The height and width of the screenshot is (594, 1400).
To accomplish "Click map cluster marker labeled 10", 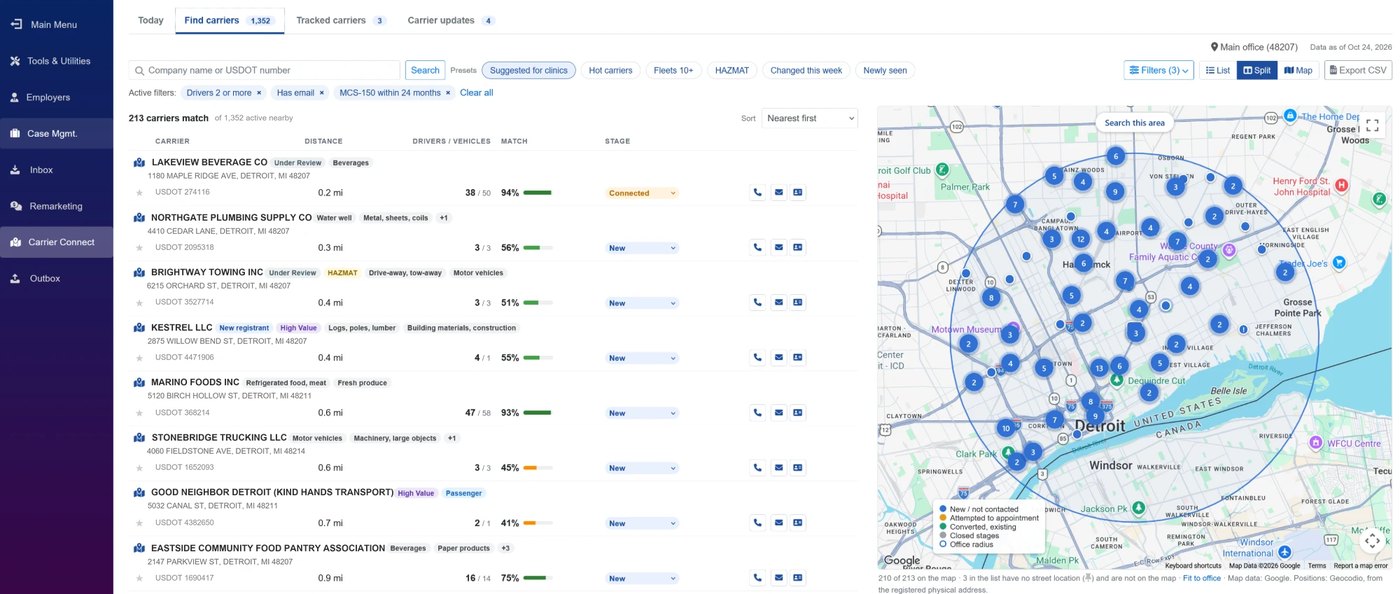I will pyautogui.click(x=1005, y=428).
